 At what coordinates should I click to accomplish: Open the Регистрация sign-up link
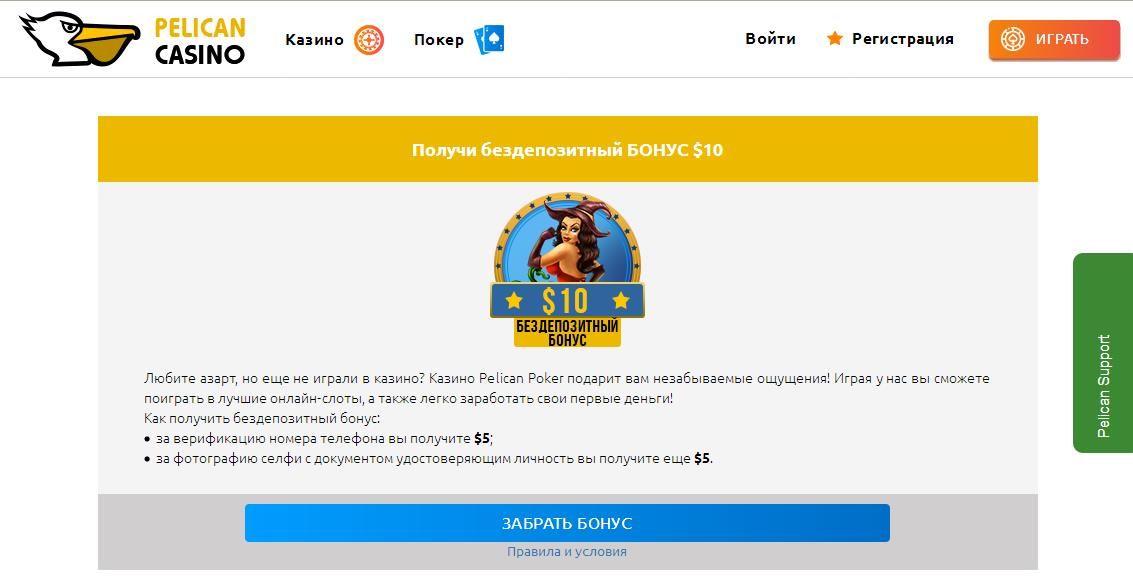click(902, 39)
